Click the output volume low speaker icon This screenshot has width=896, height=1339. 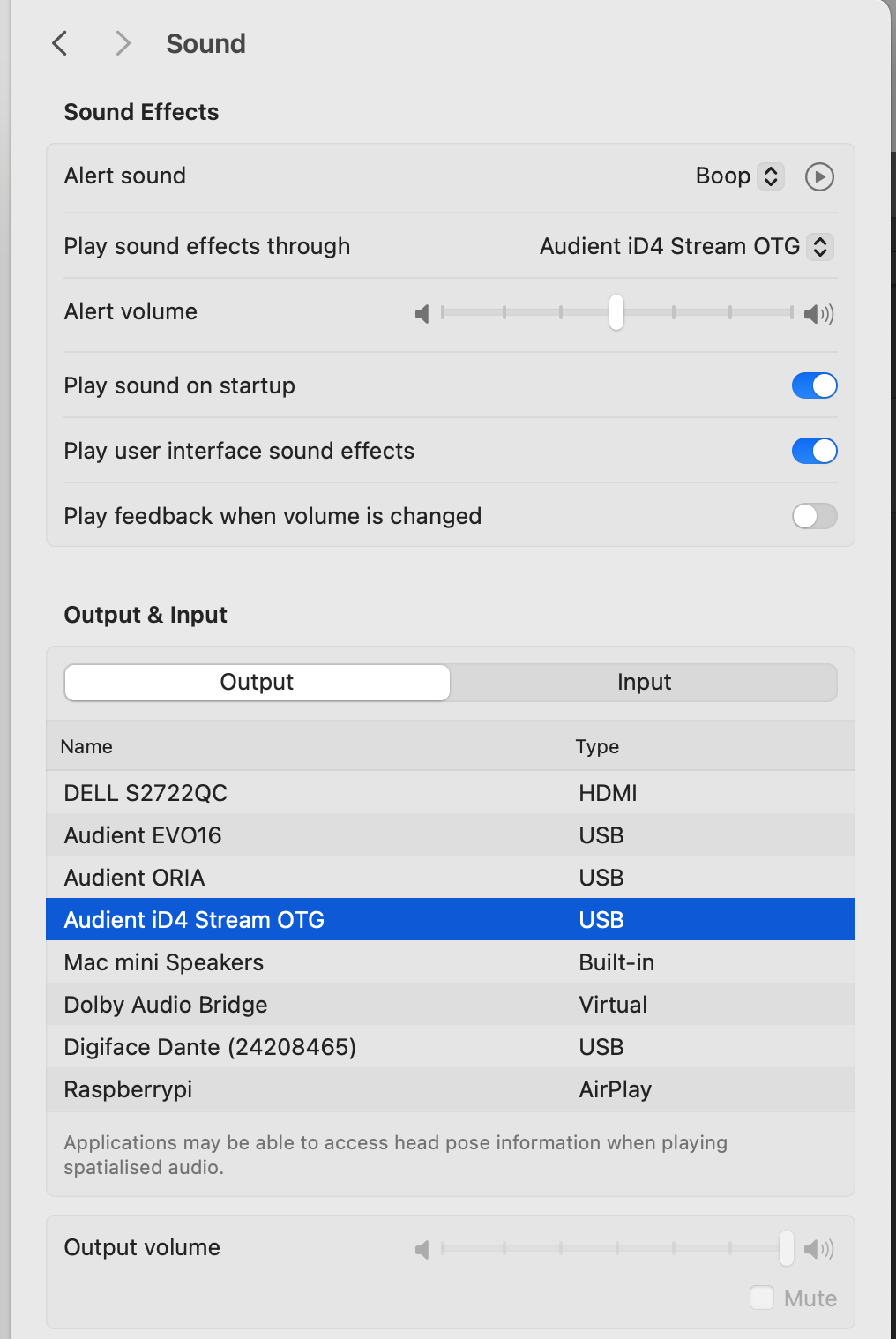click(x=422, y=1249)
